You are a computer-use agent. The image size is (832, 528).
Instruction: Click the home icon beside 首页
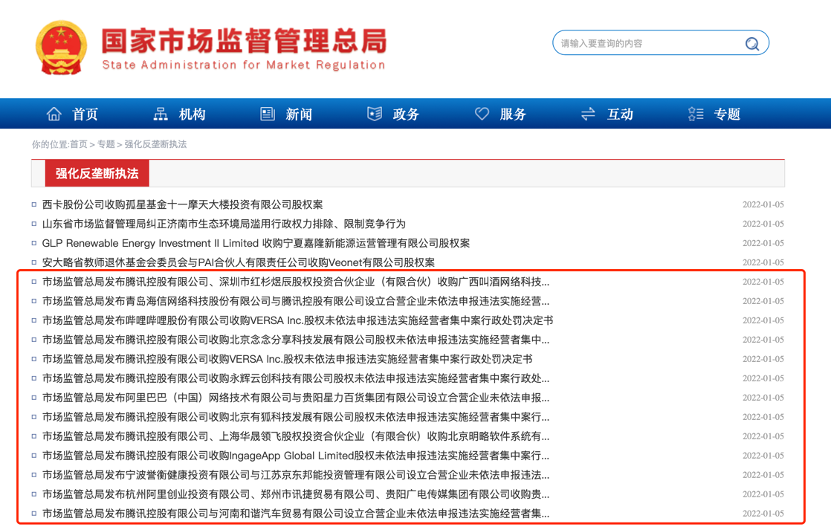pos(54,114)
